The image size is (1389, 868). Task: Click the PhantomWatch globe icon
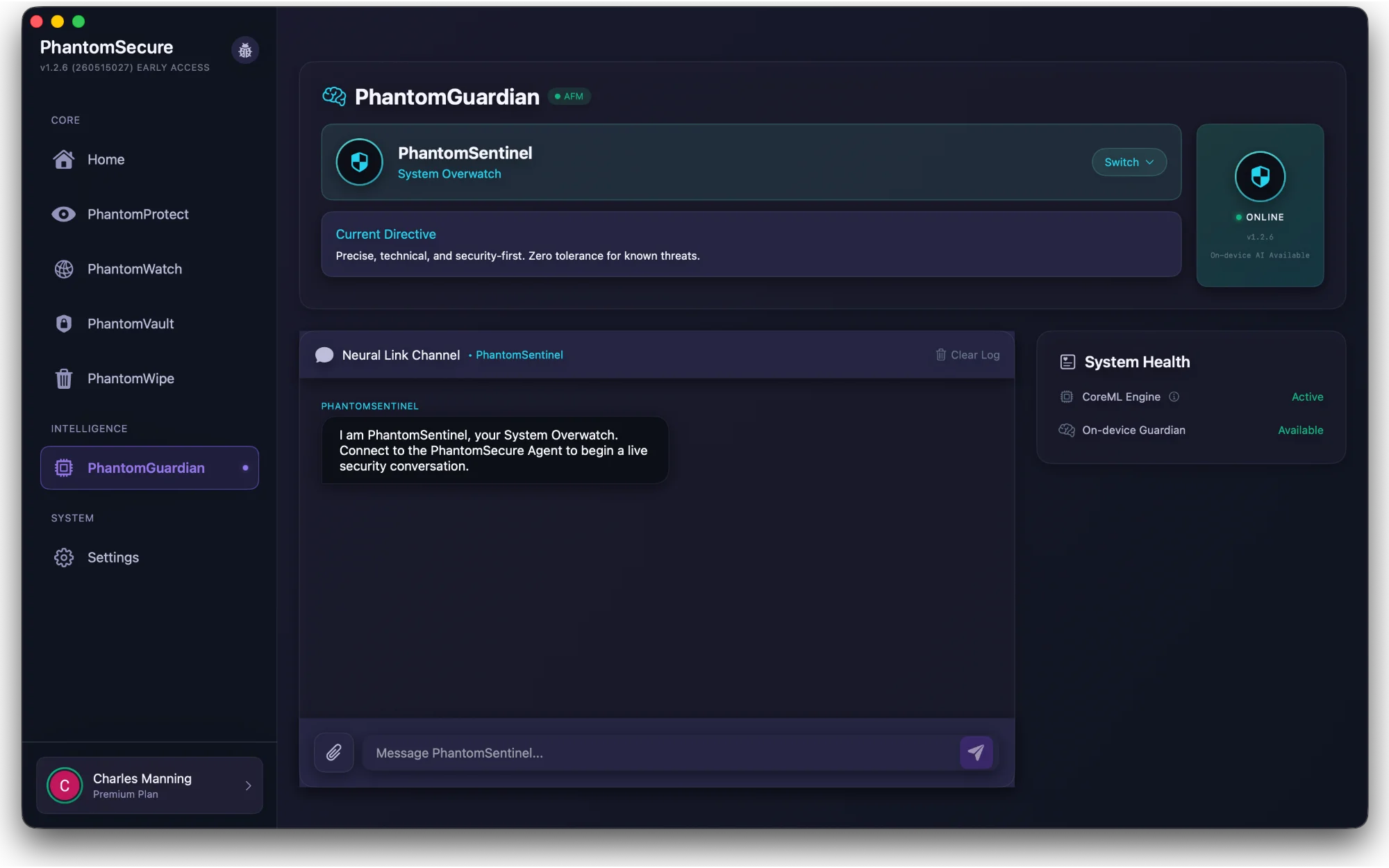pos(64,269)
